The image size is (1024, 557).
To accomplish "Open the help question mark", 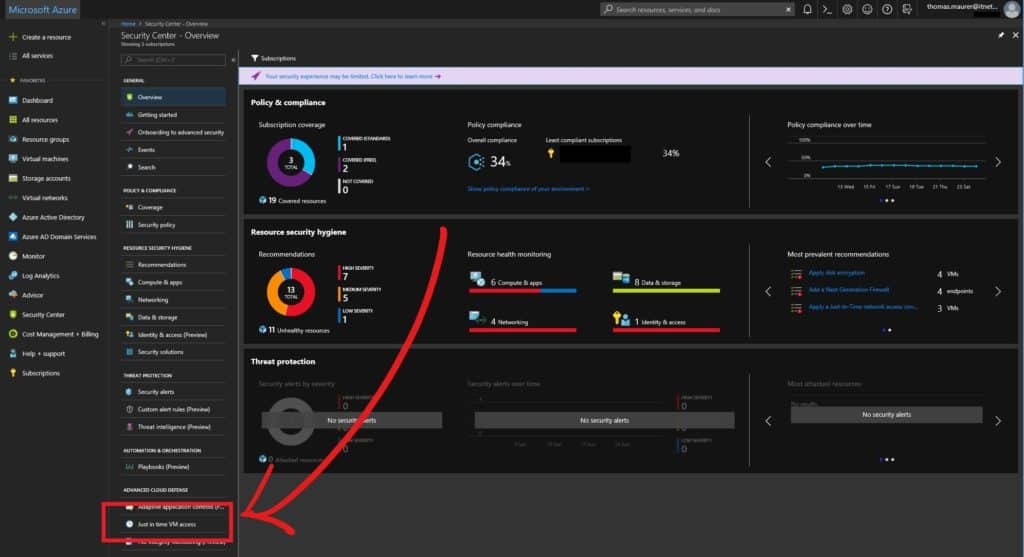I will (x=887, y=9).
